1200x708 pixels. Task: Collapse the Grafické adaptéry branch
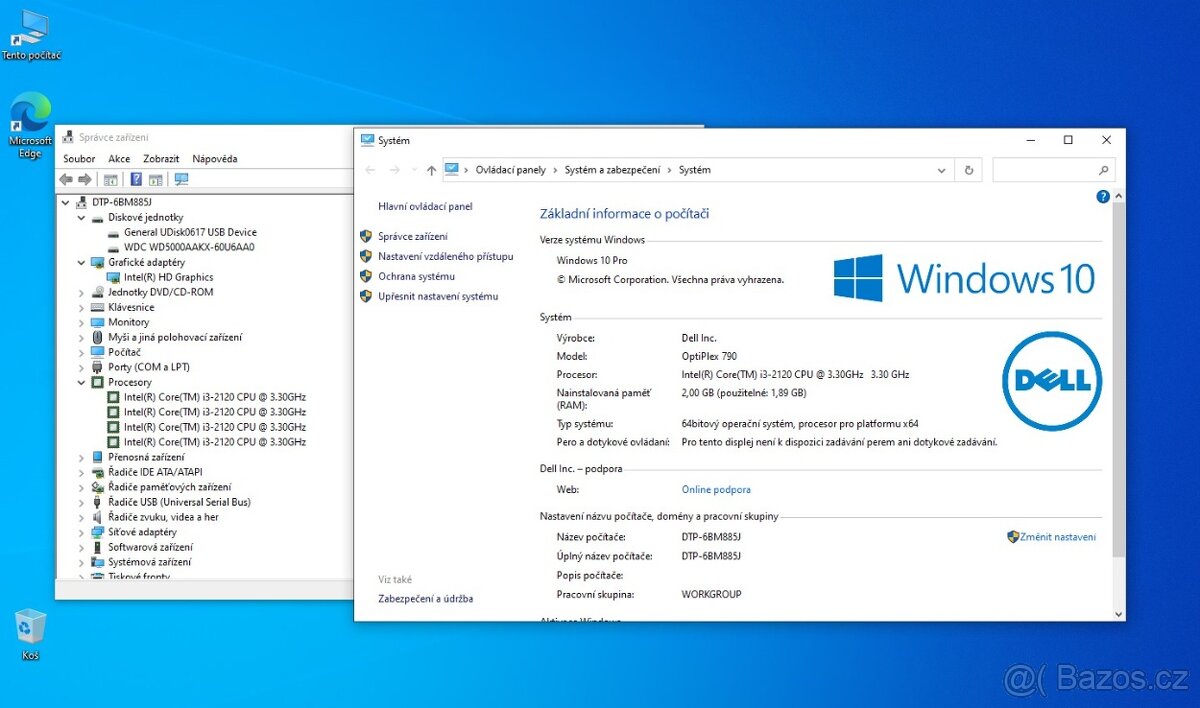click(x=82, y=262)
